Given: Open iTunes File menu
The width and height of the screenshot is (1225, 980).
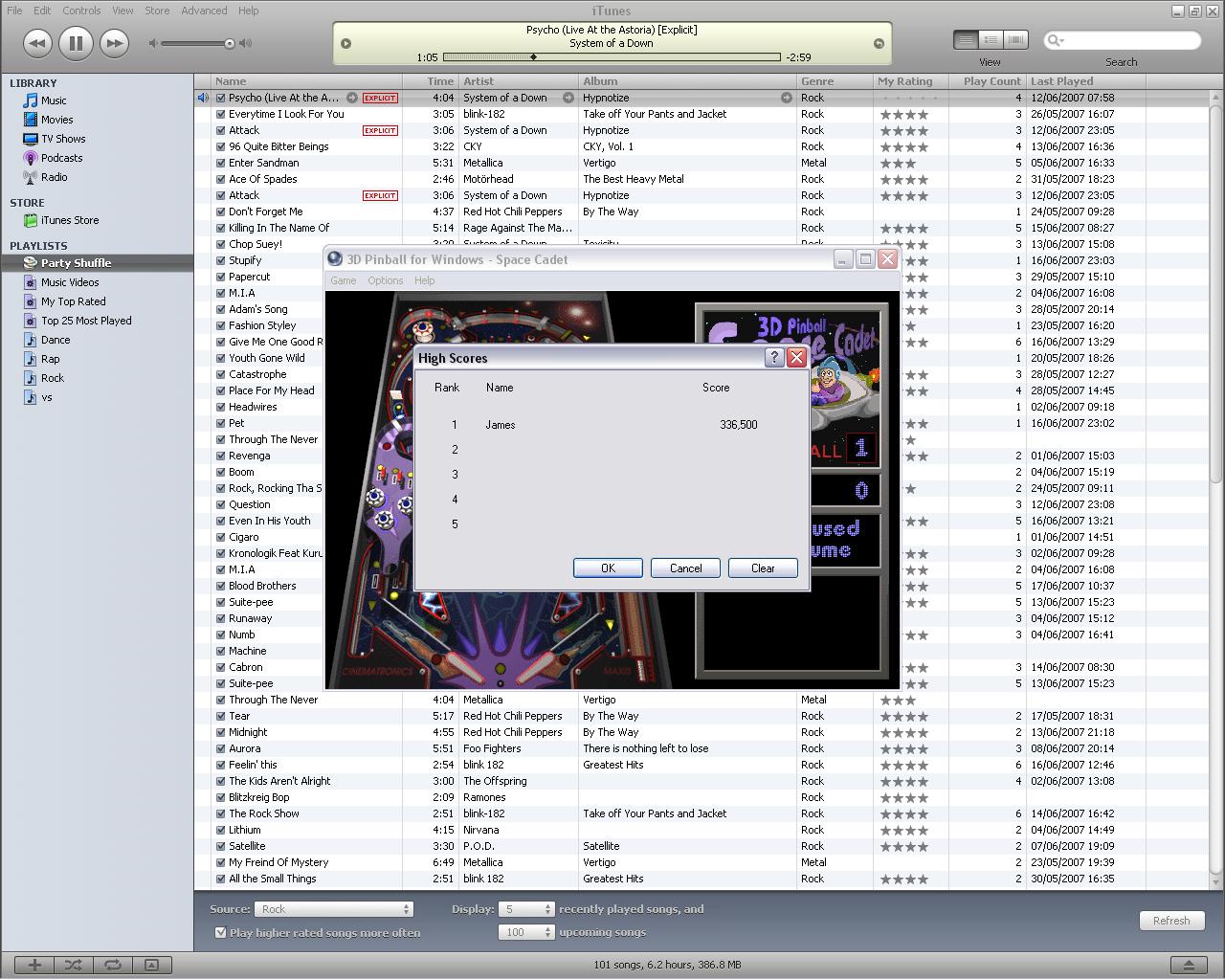Looking at the screenshot, I should [14, 11].
